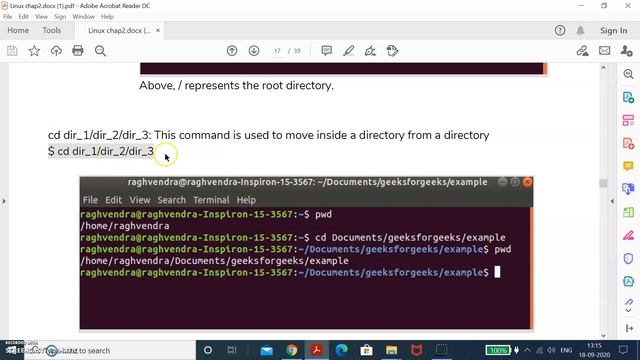This screenshot has width=640, height=360.
Task: Click the Windows search box in the taskbar
Action: (x=109, y=350)
